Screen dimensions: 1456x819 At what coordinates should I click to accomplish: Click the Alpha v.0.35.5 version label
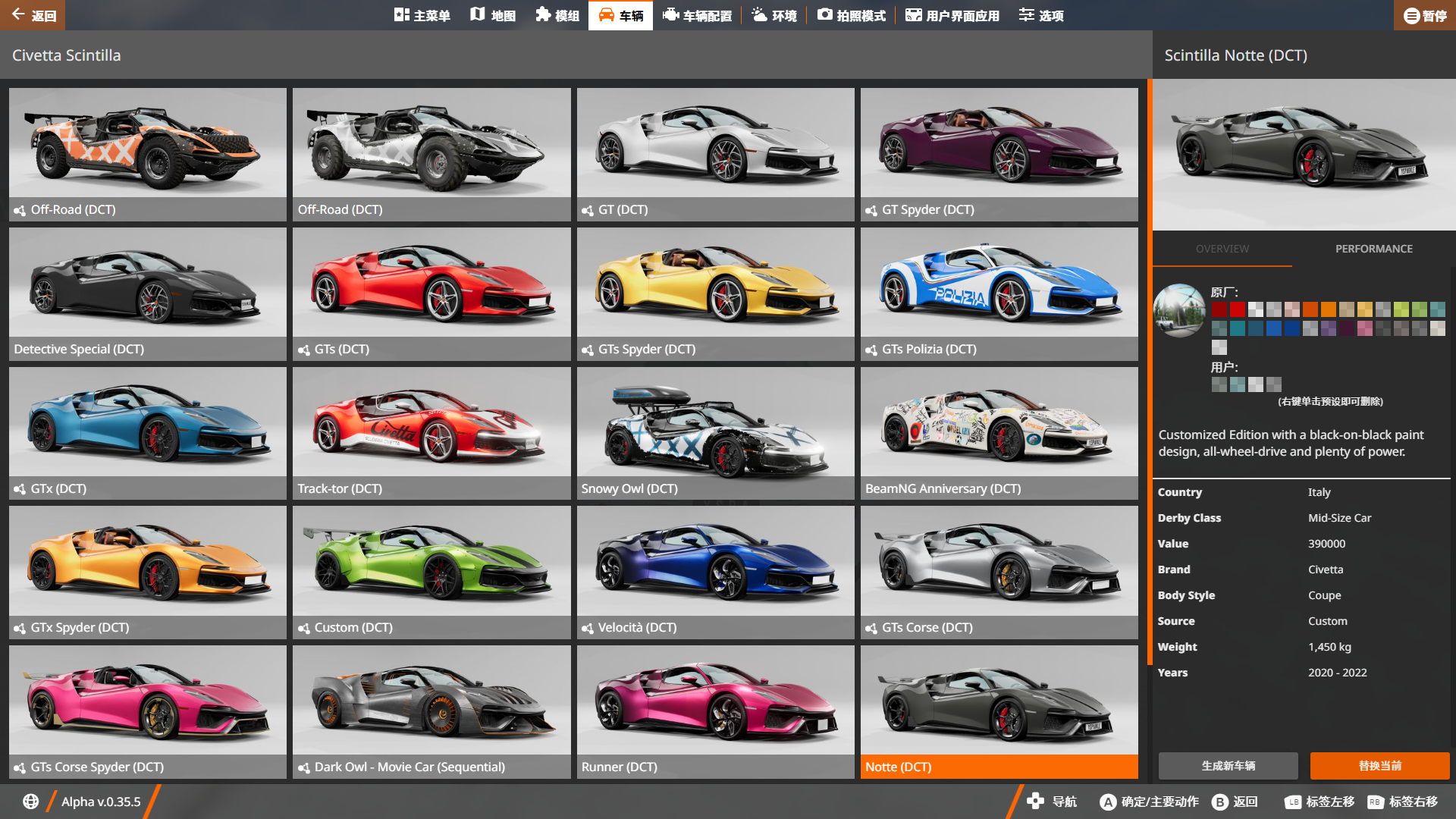point(101,802)
